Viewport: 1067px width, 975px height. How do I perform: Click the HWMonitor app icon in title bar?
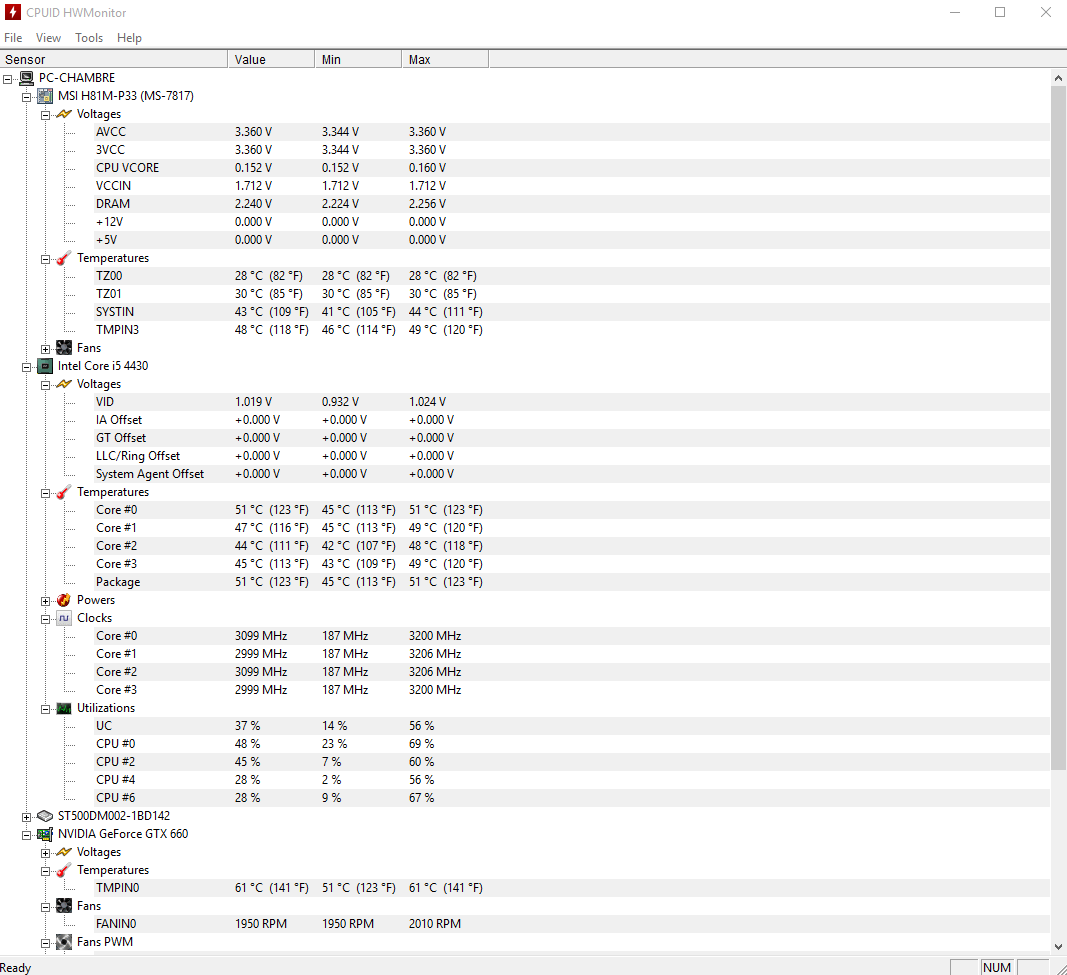[12, 12]
